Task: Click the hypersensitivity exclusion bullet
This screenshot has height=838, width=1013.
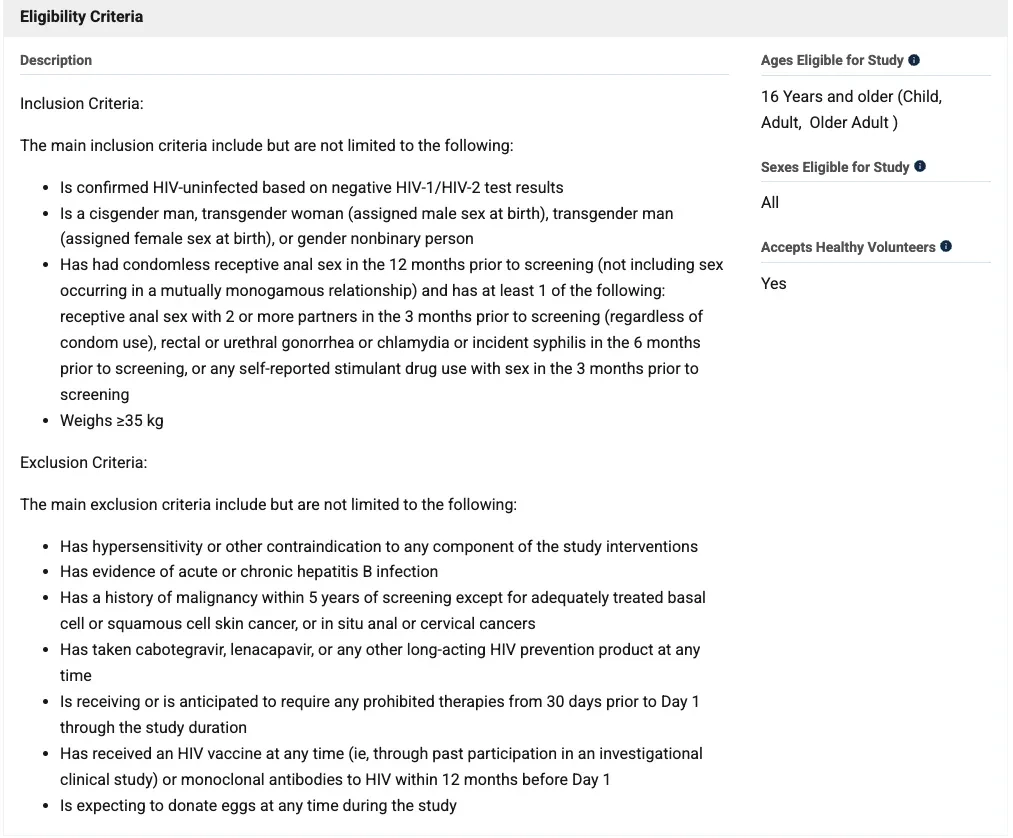Action: pyautogui.click(x=379, y=547)
